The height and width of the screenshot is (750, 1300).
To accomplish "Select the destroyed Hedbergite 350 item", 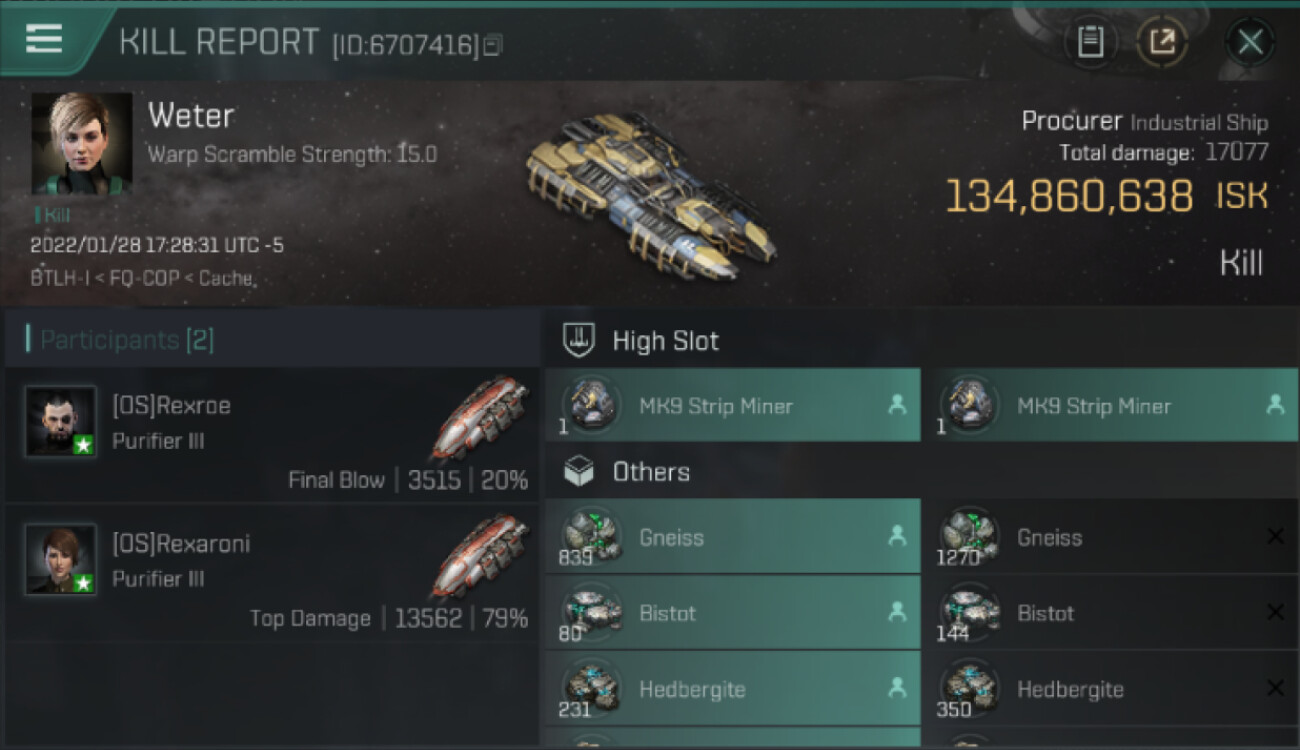I will 1110,688.
